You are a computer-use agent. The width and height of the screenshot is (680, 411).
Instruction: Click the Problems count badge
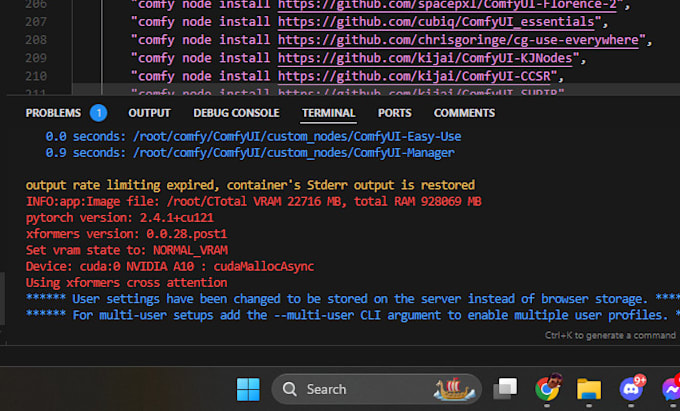tap(98, 113)
